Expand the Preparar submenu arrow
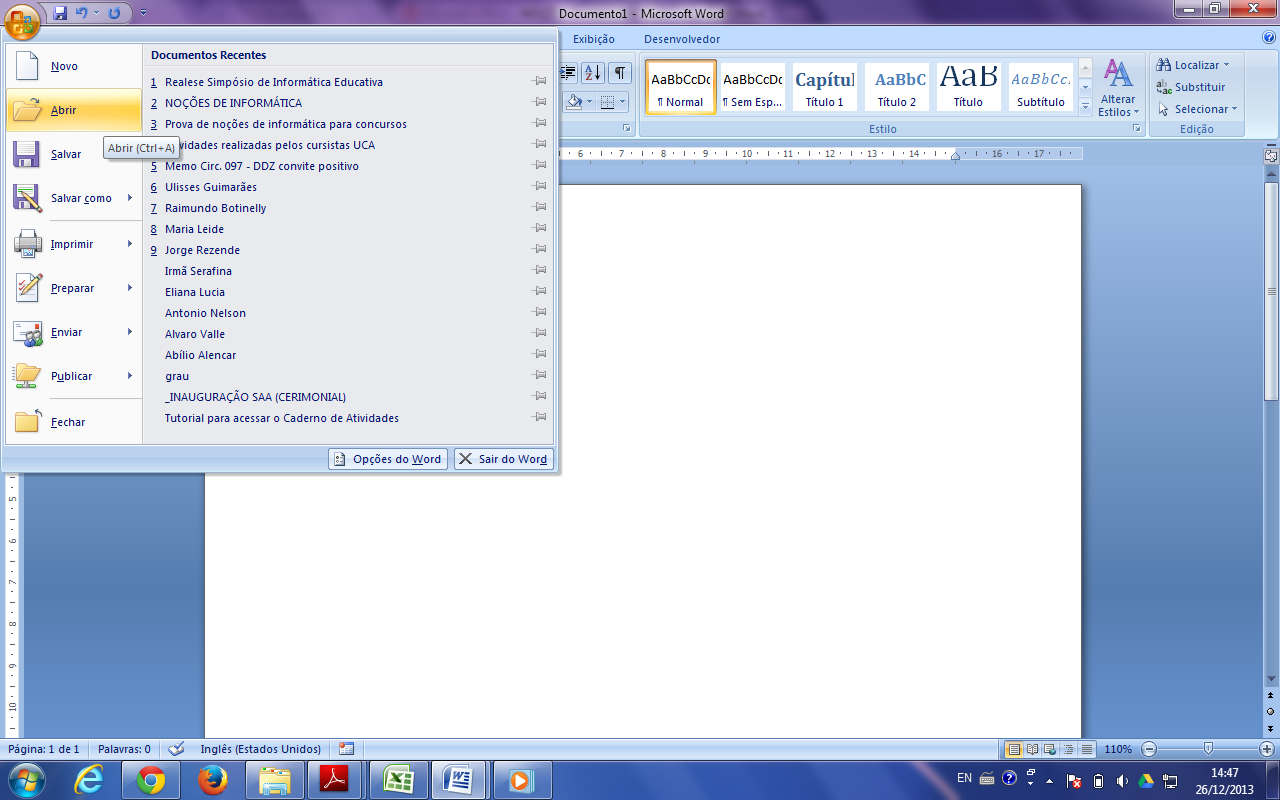This screenshot has width=1280, height=800. click(130, 288)
